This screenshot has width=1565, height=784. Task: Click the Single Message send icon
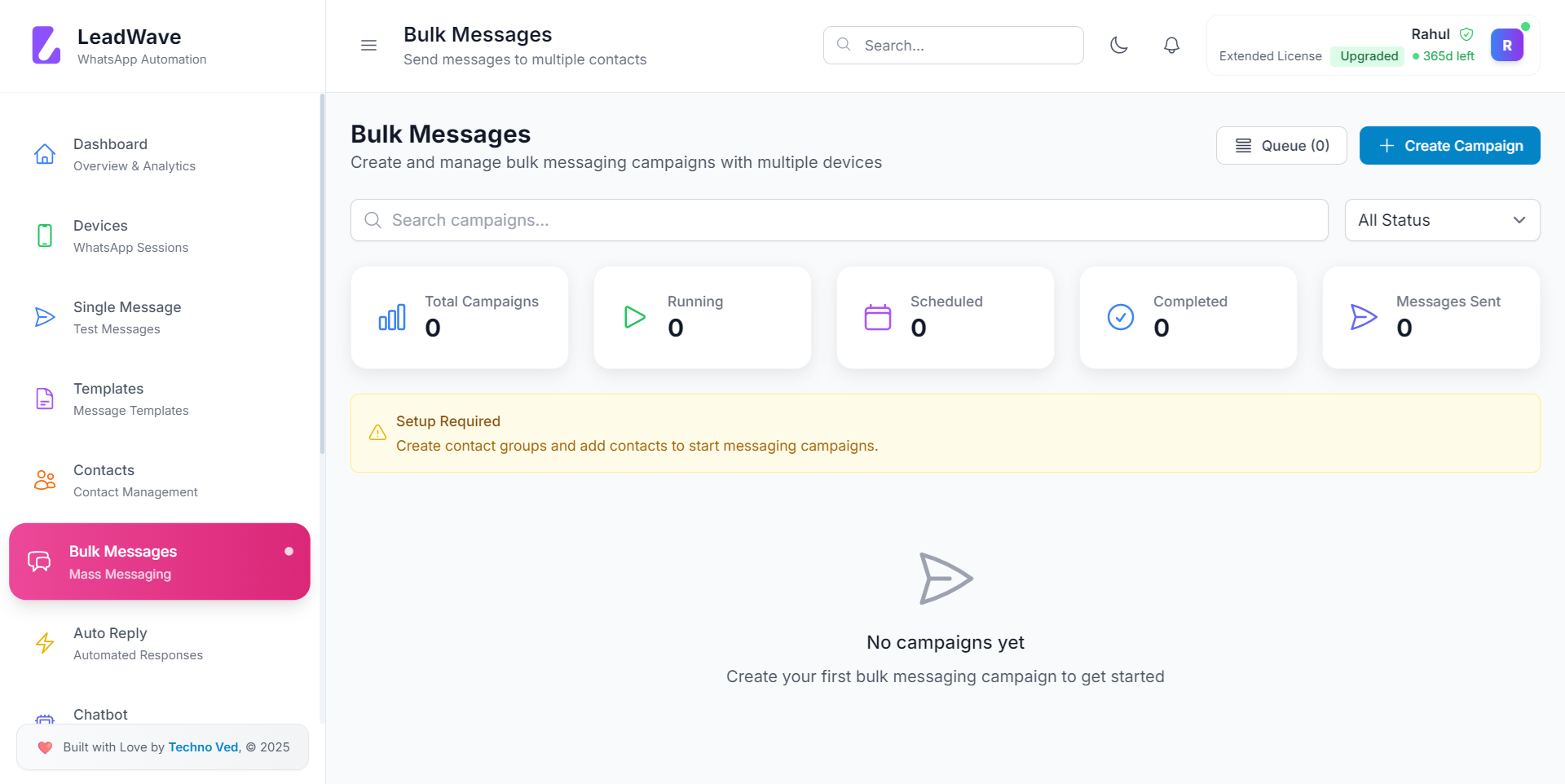tap(45, 317)
